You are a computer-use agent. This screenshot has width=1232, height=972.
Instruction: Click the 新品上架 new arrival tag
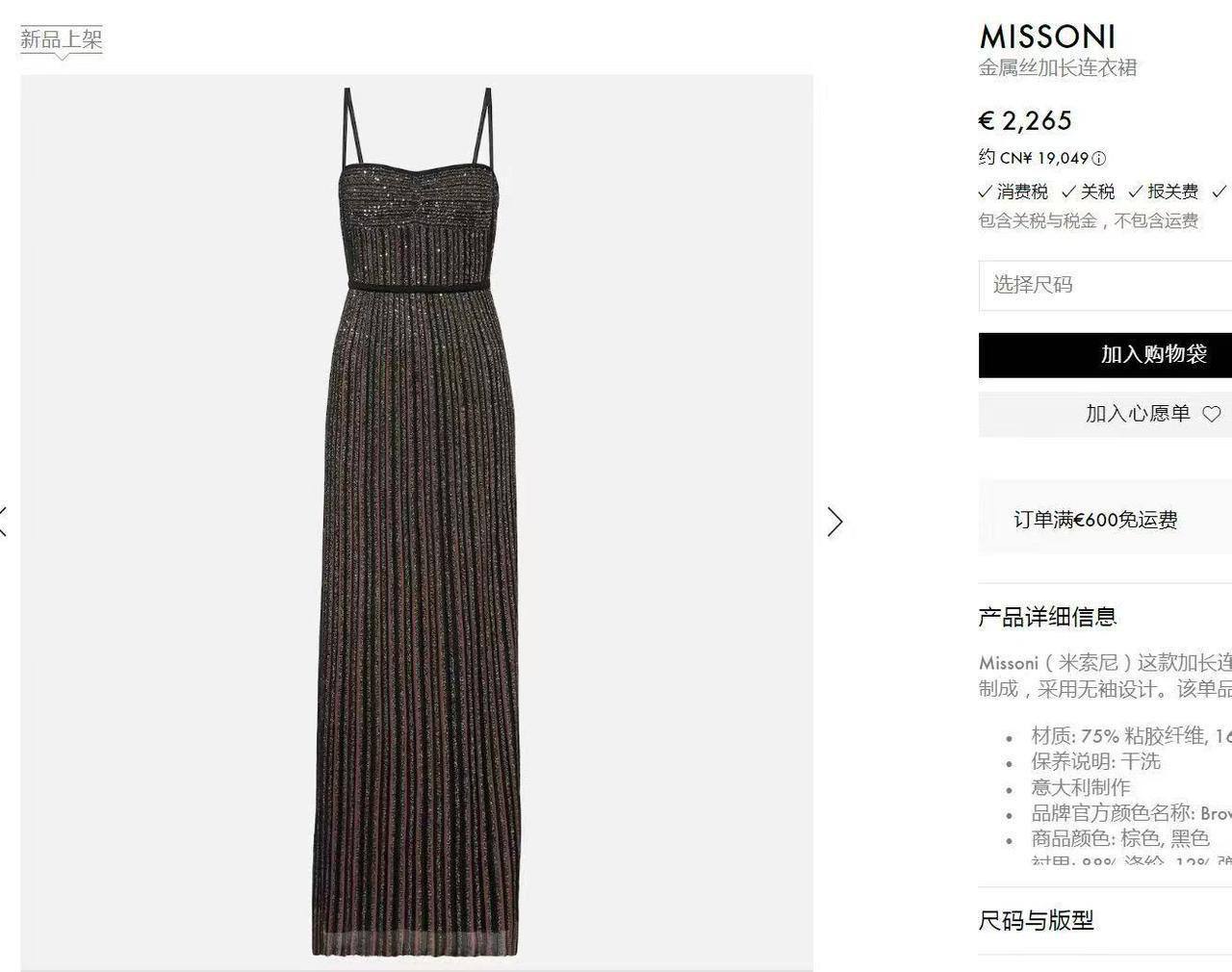click(62, 39)
